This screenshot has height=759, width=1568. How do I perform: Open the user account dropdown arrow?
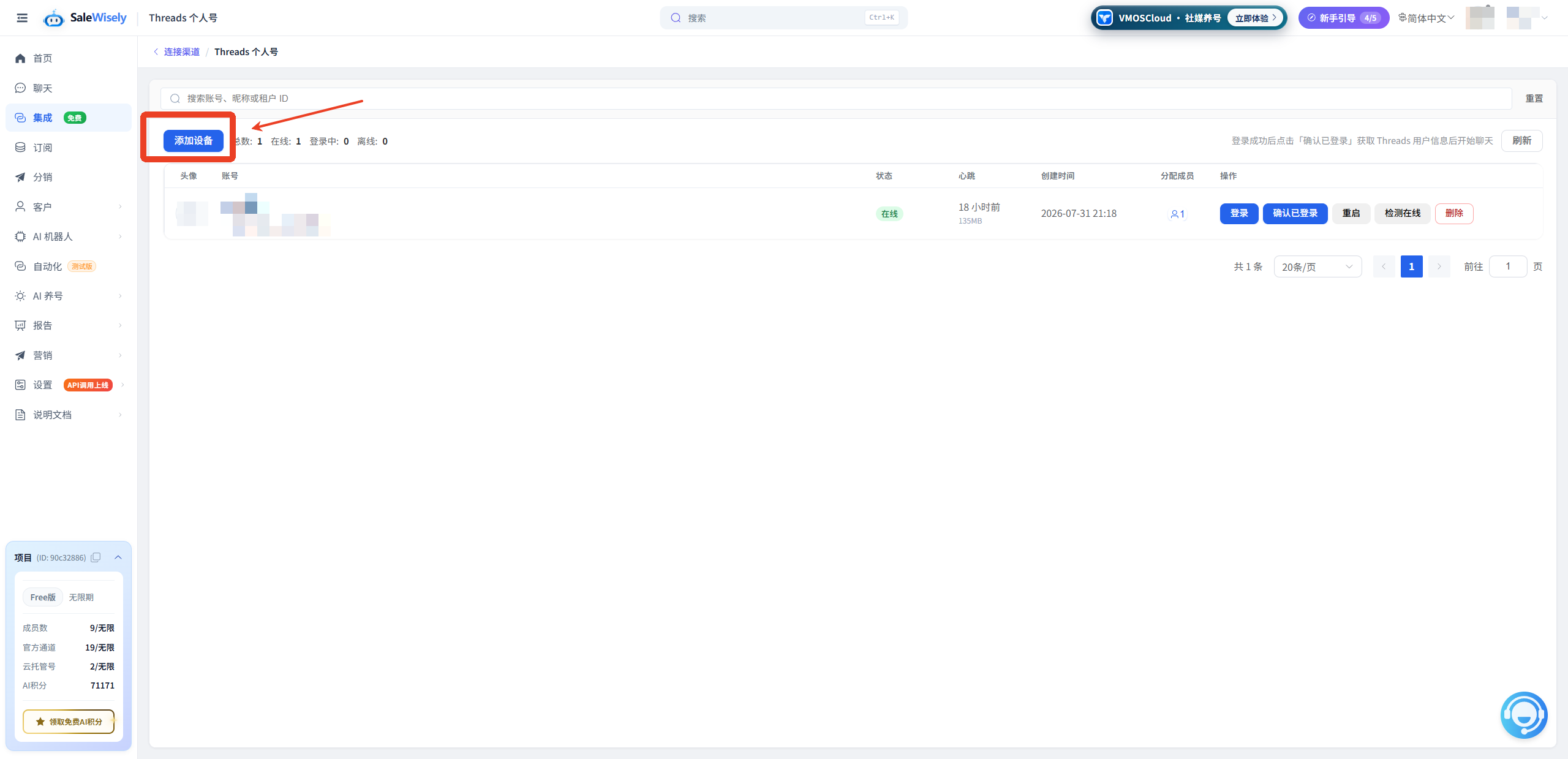(1545, 18)
